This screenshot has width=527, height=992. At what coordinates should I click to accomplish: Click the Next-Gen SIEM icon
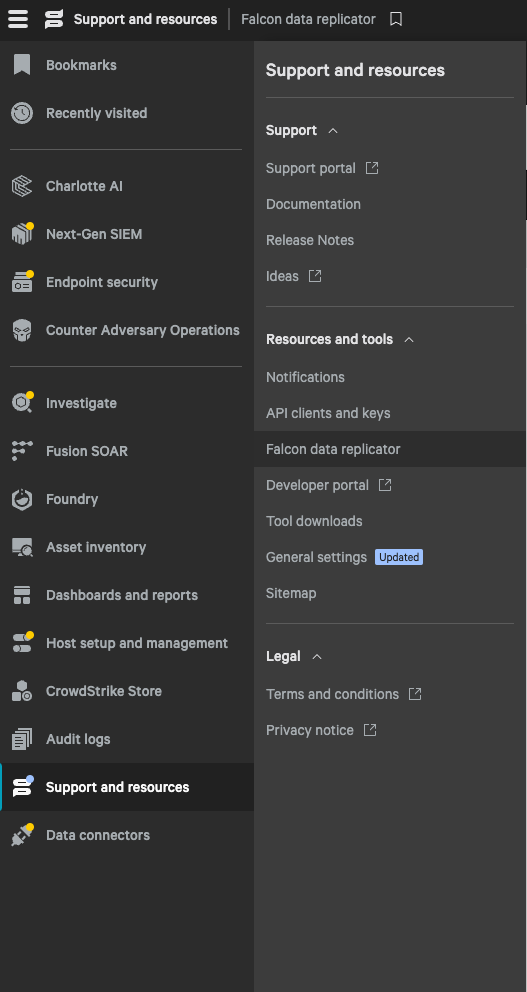[22, 234]
